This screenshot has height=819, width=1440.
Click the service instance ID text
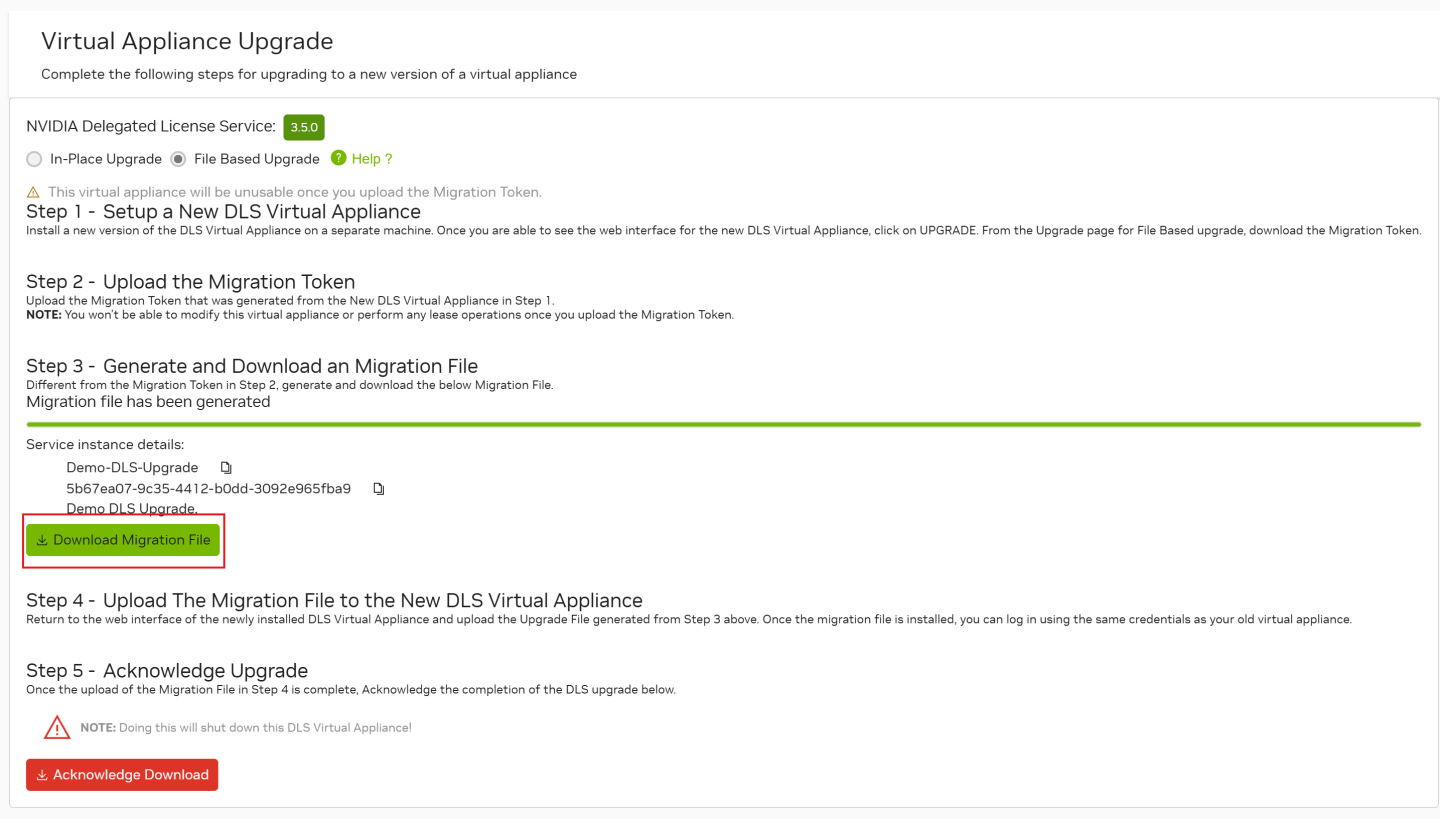coord(208,489)
